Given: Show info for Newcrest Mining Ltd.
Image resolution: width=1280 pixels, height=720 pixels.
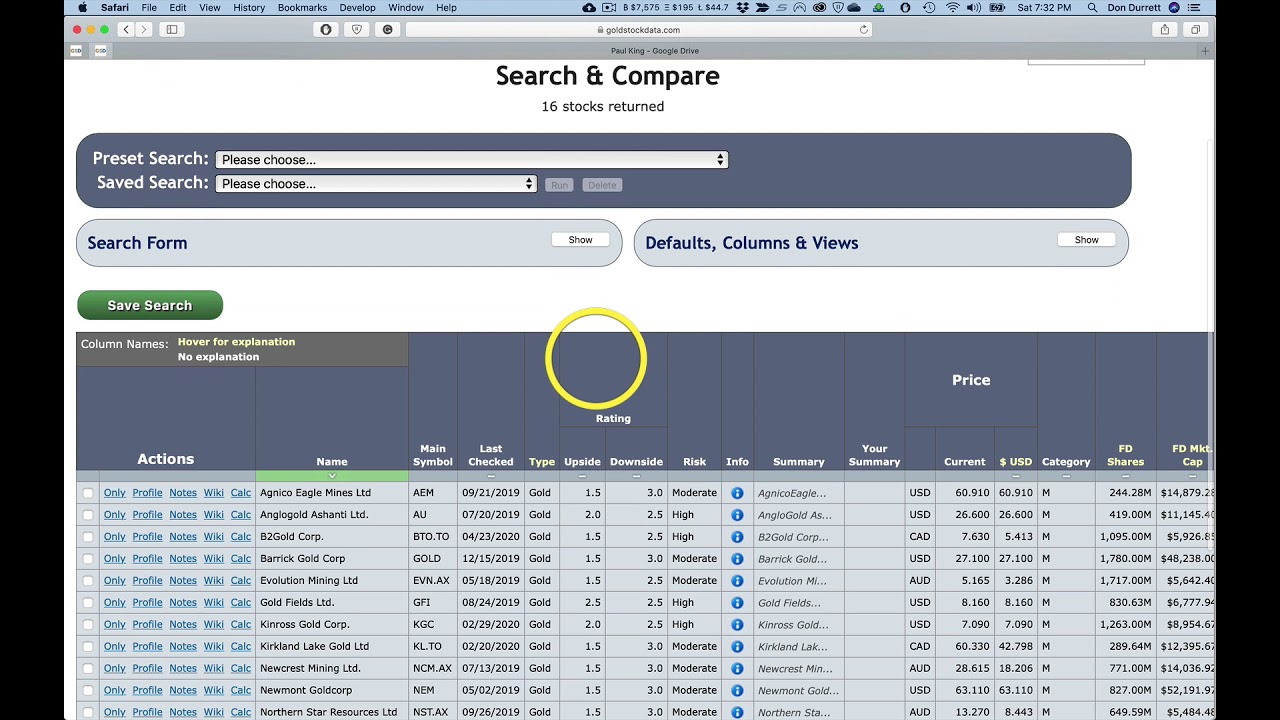Looking at the screenshot, I should click(x=737, y=669).
